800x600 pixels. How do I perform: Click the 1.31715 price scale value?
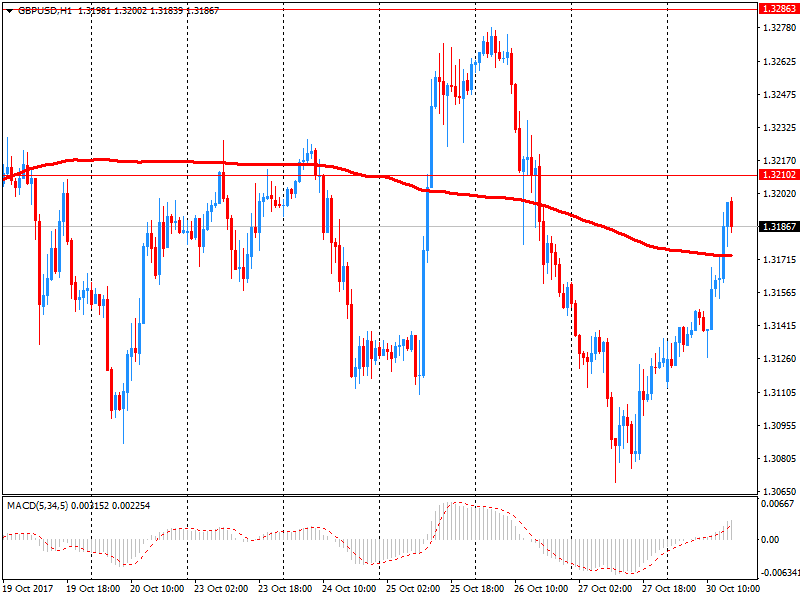click(779, 260)
